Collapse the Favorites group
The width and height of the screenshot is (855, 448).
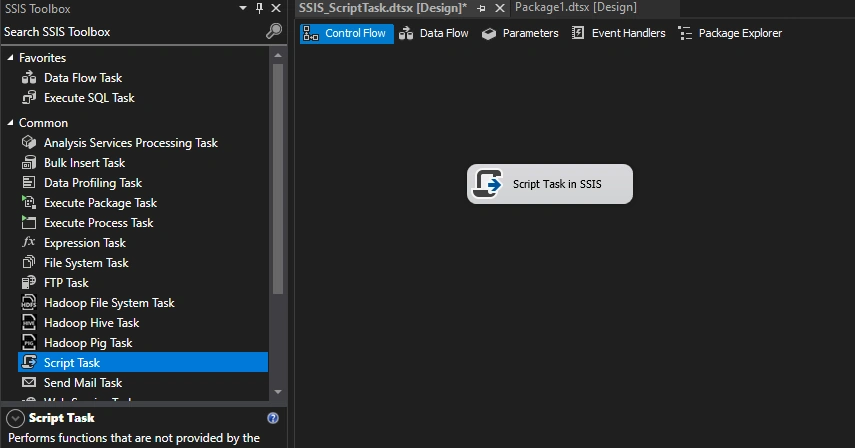[10, 58]
